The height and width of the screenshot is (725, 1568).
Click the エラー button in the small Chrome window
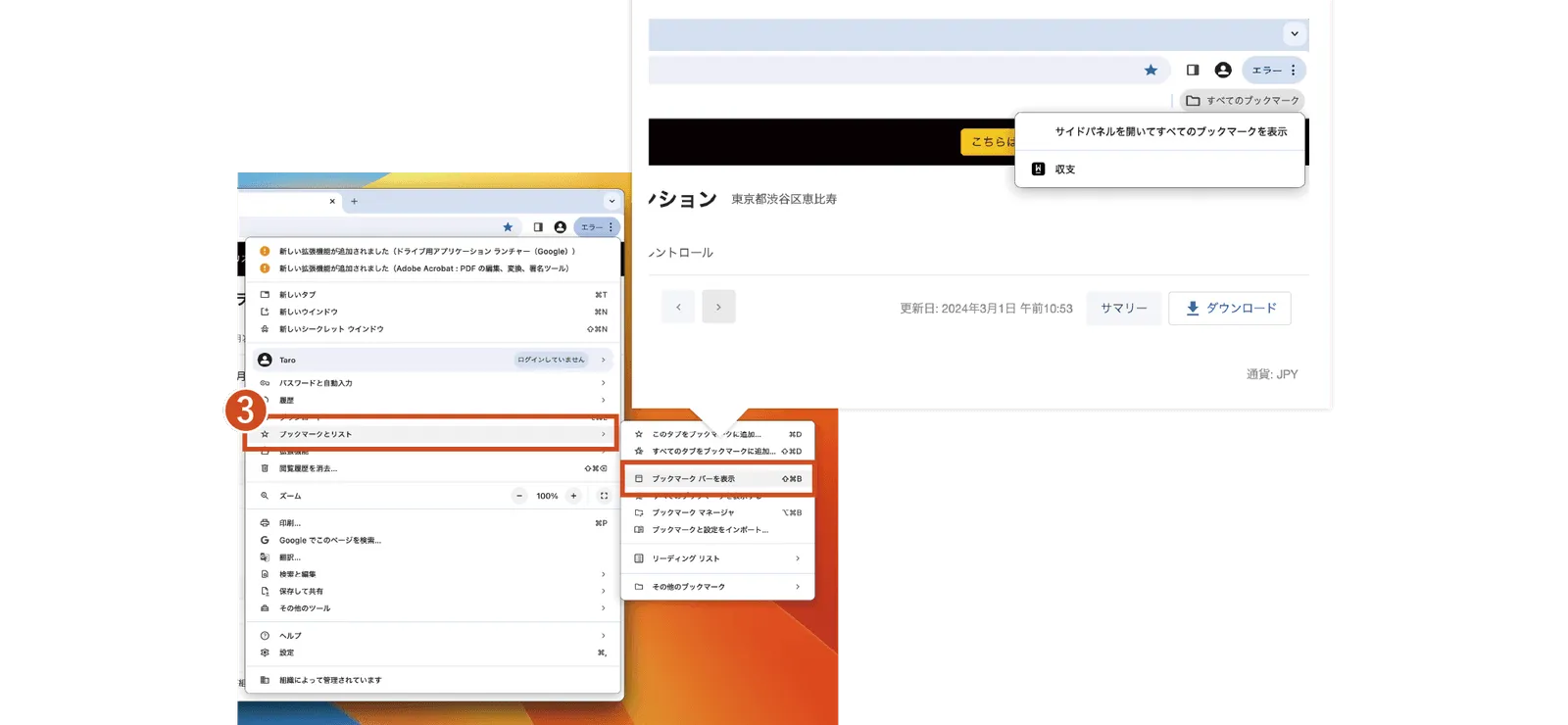pos(597,227)
